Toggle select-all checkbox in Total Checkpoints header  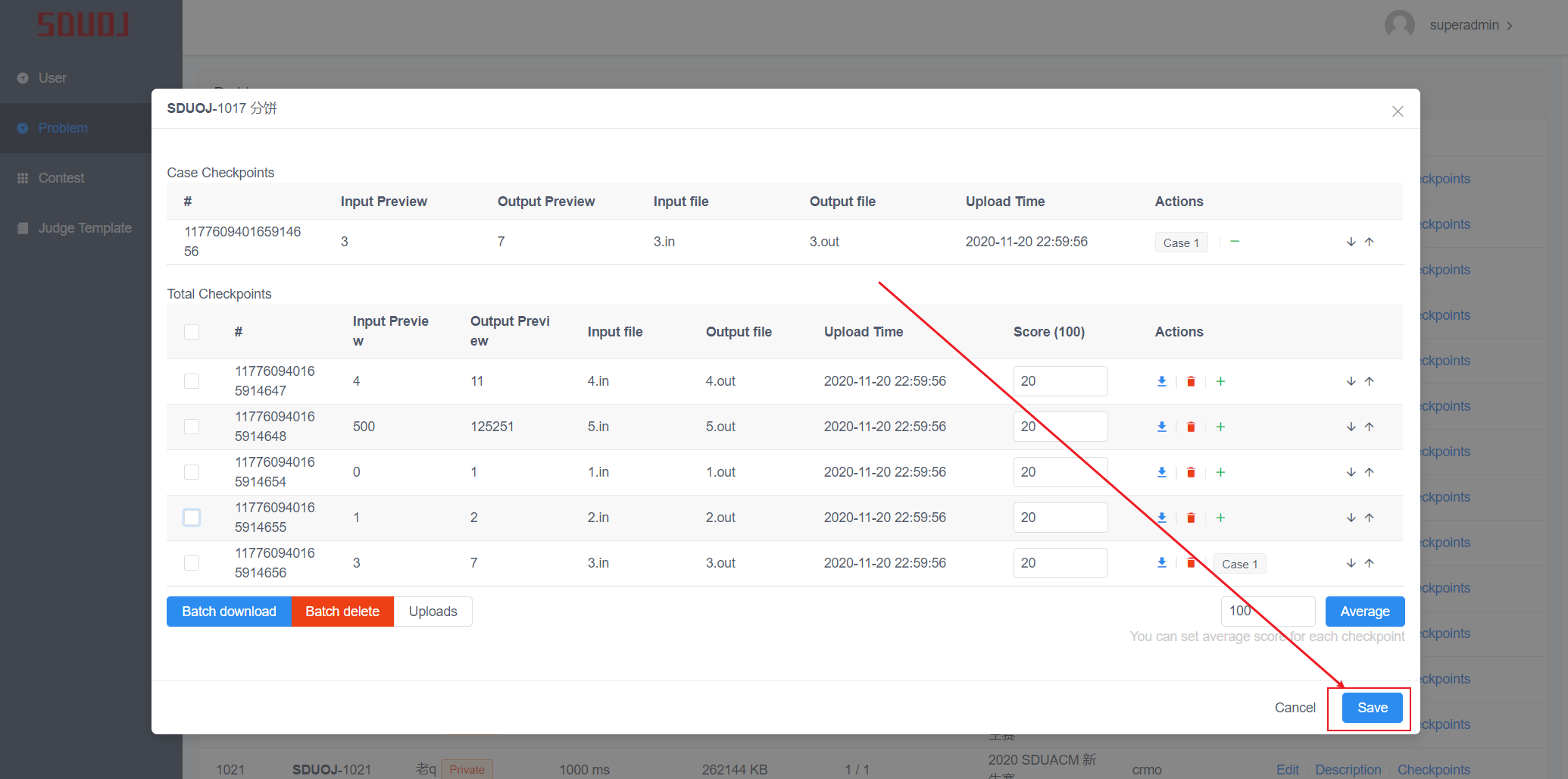(192, 332)
